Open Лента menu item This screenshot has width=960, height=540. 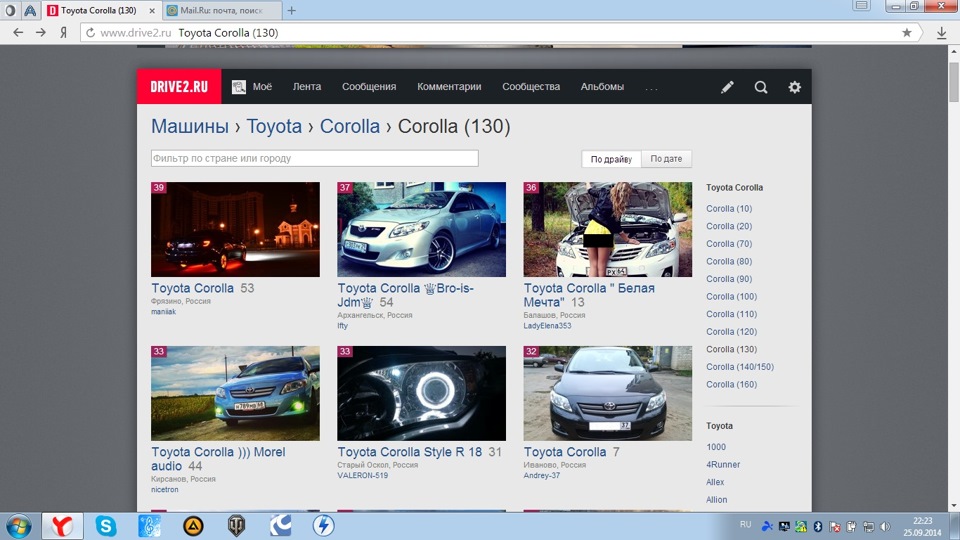pos(307,87)
